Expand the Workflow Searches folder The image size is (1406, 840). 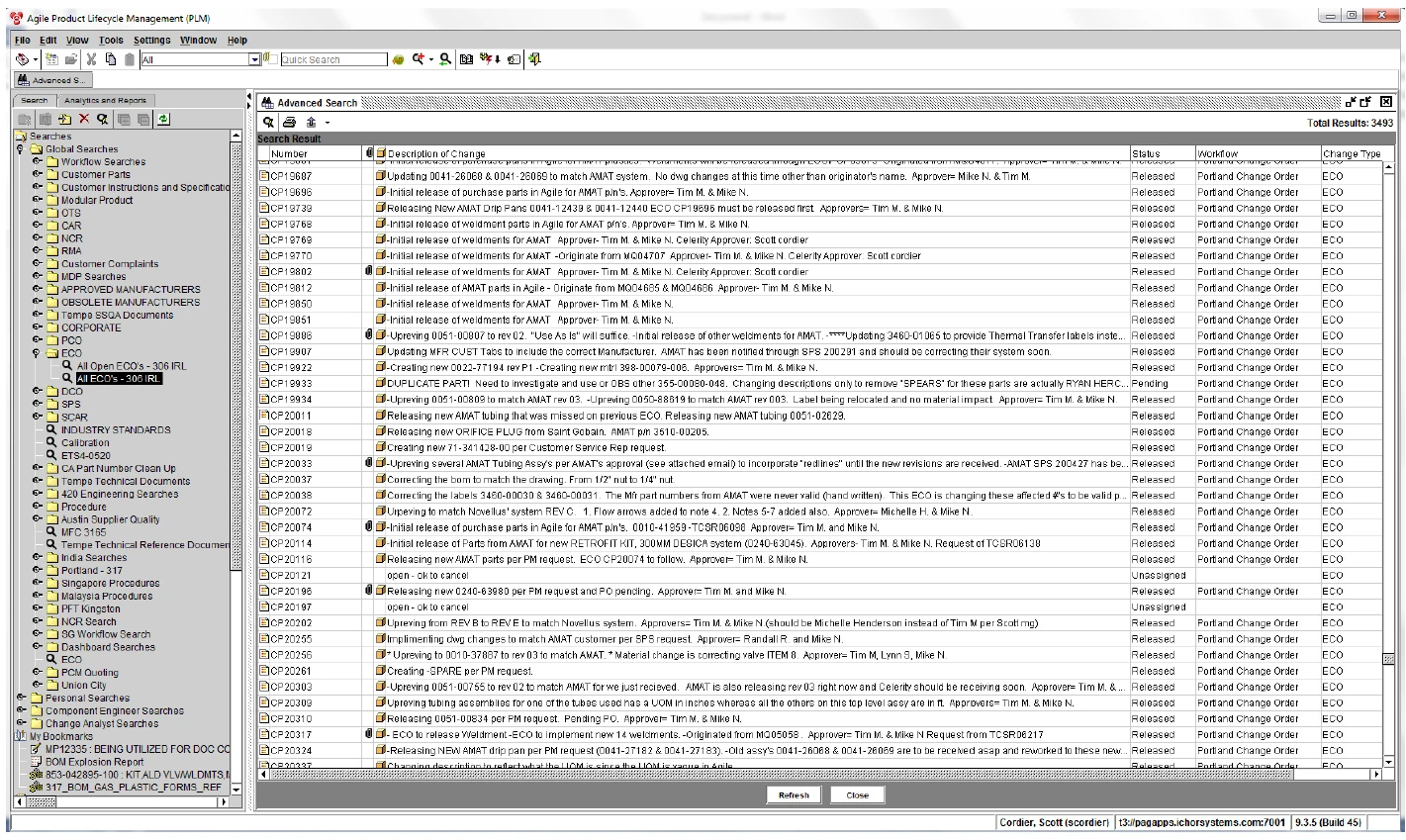point(37,161)
